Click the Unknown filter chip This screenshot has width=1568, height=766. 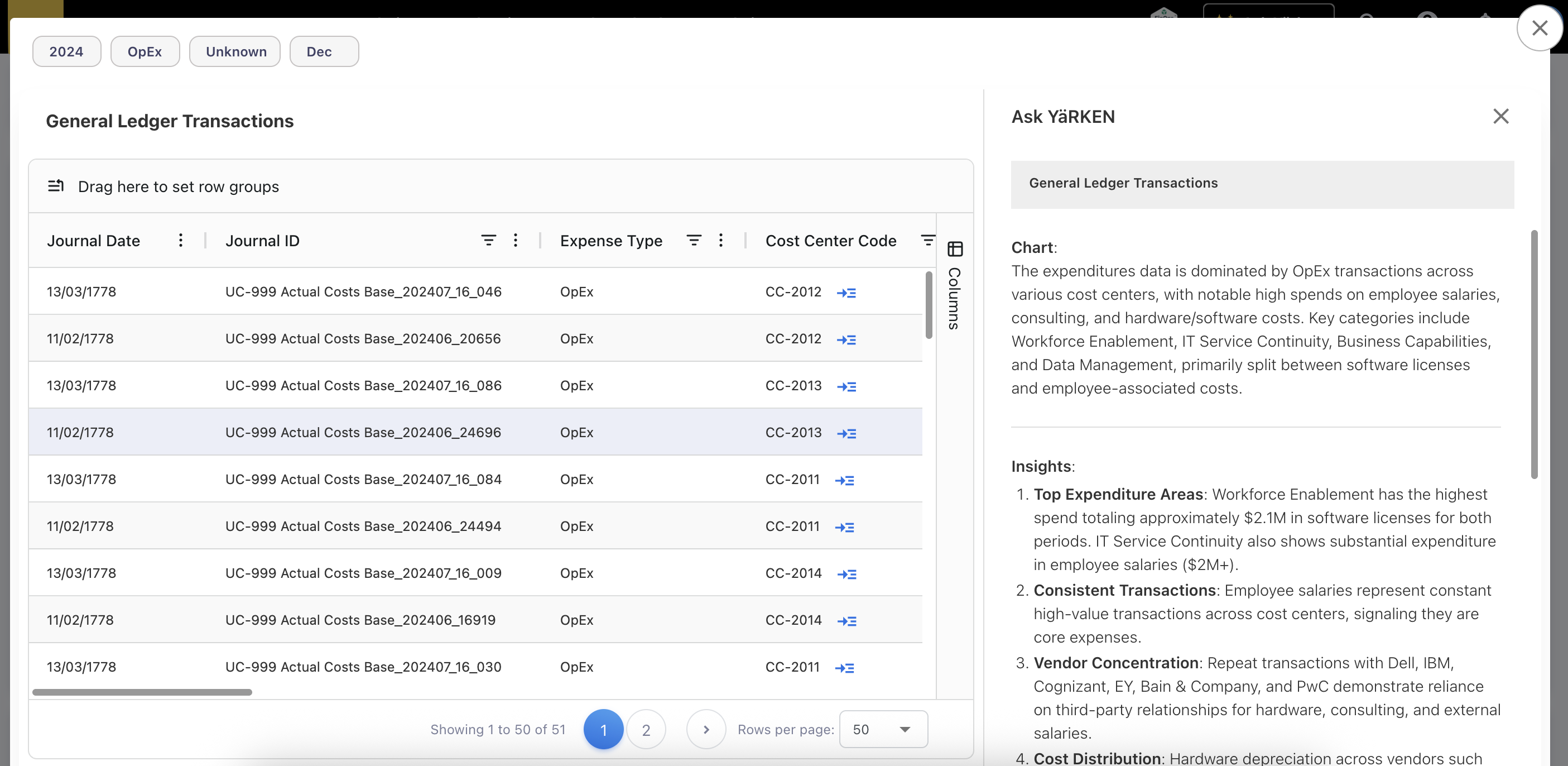235,52
